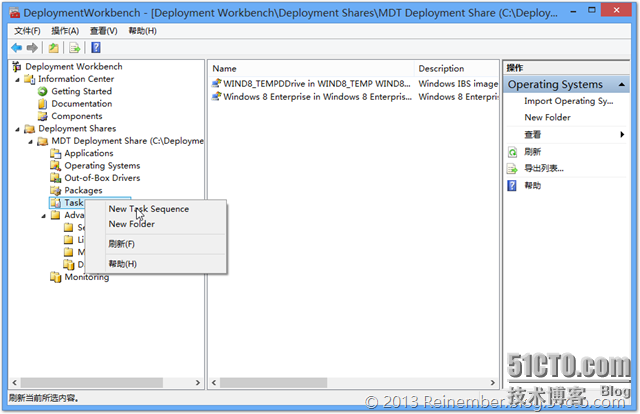Click the tree pane horizontal scrollbar thumb

(x=92, y=383)
